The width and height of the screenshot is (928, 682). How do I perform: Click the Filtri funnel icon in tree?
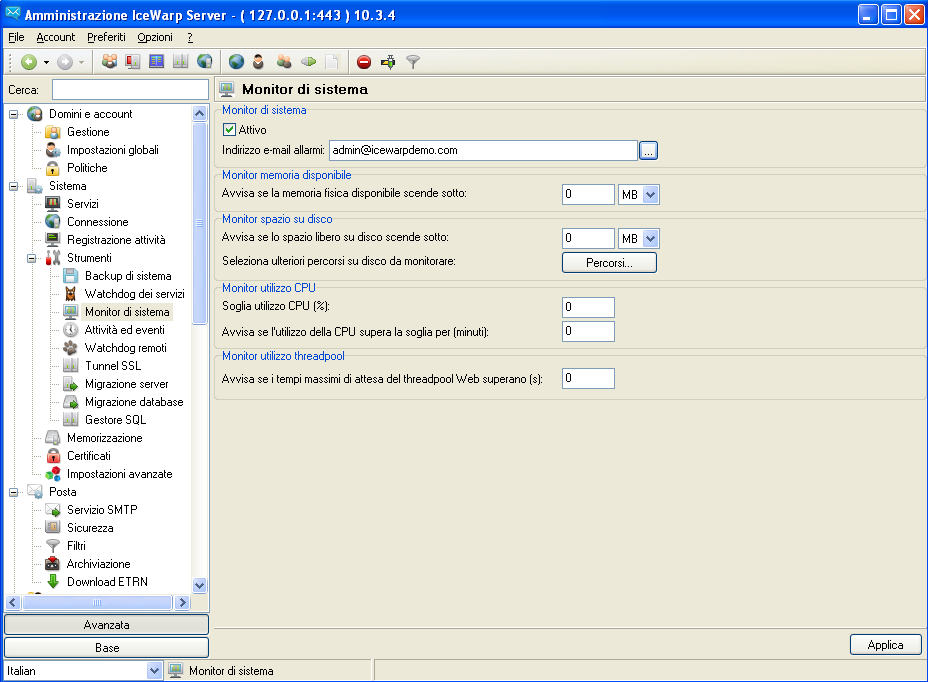(53, 546)
